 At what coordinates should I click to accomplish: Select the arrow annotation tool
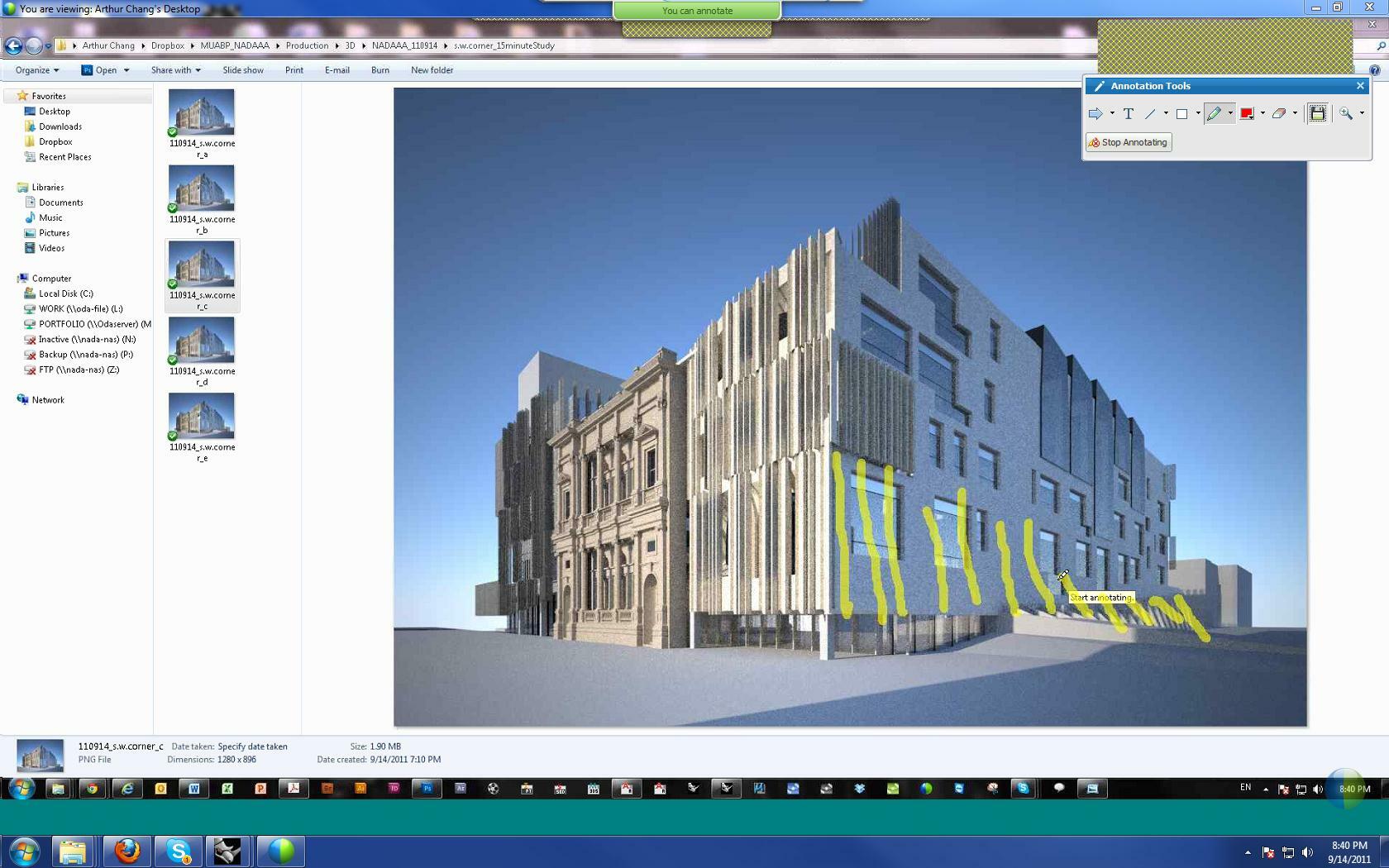[1095, 114]
